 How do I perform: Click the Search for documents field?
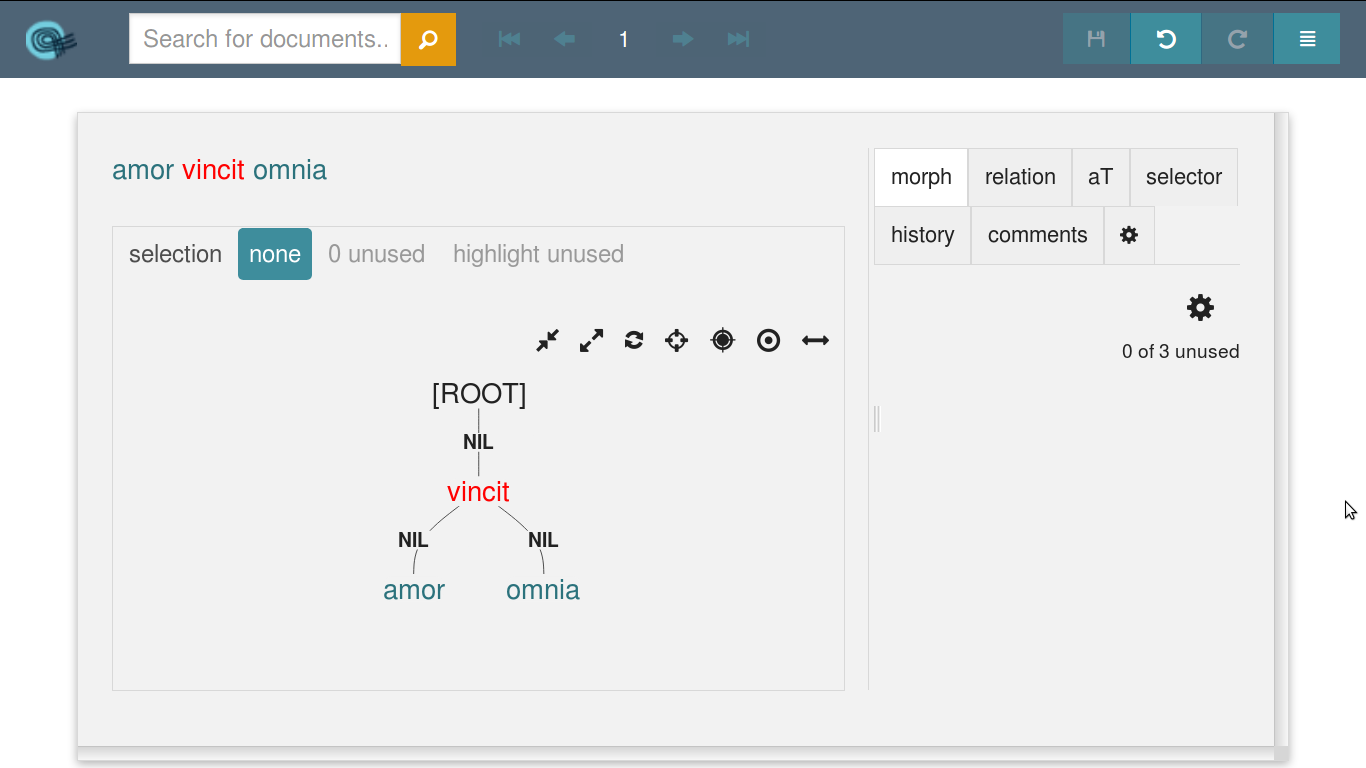265,39
